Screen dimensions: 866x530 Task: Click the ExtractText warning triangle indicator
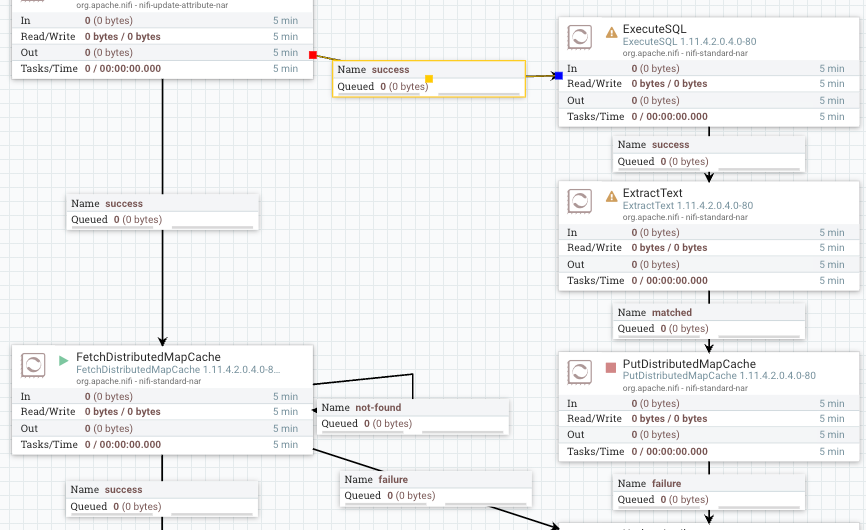point(611,197)
